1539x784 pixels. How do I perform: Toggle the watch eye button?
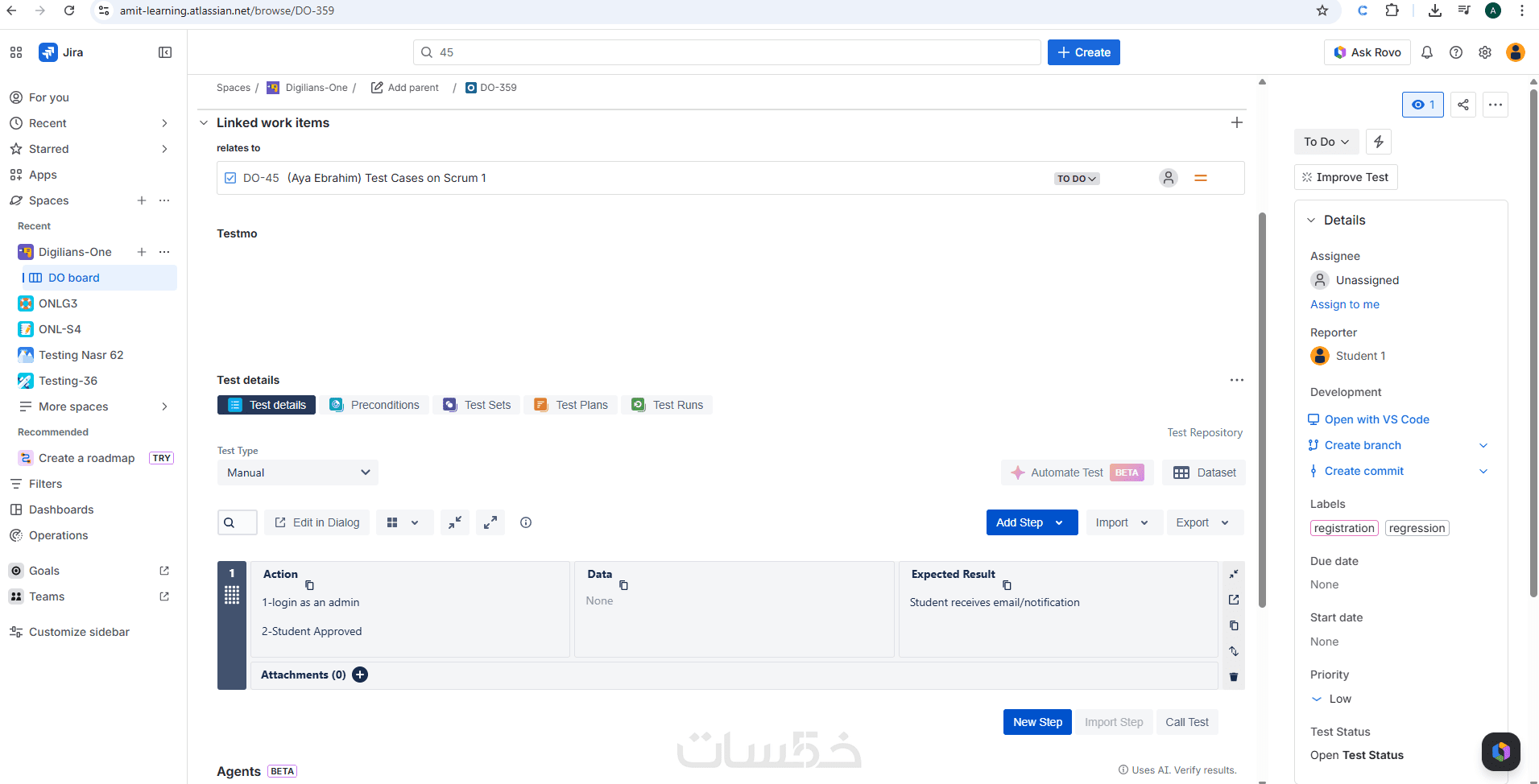pos(1423,105)
